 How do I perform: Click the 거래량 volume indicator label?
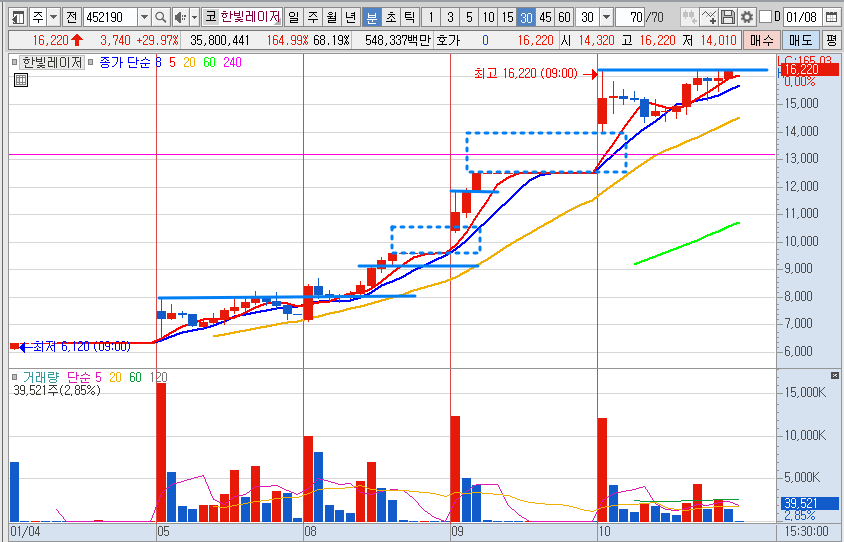pyautogui.click(x=40, y=377)
